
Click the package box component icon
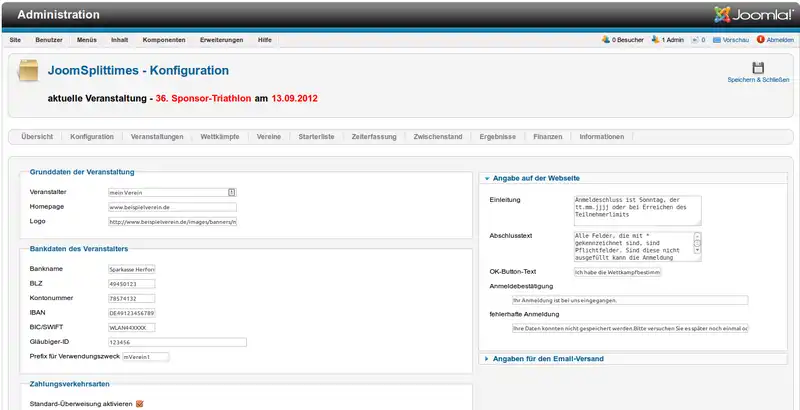29,70
